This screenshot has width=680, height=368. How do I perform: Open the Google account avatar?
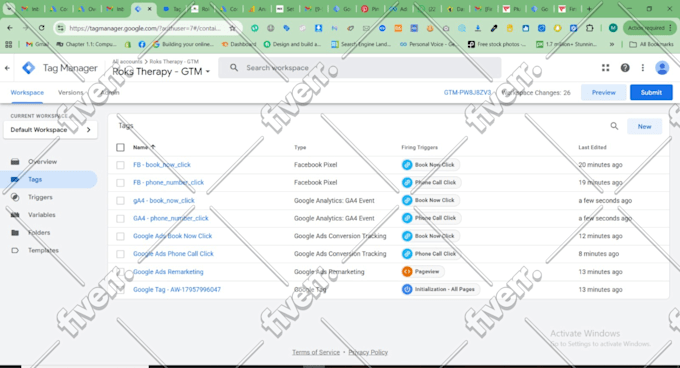[662, 68]
